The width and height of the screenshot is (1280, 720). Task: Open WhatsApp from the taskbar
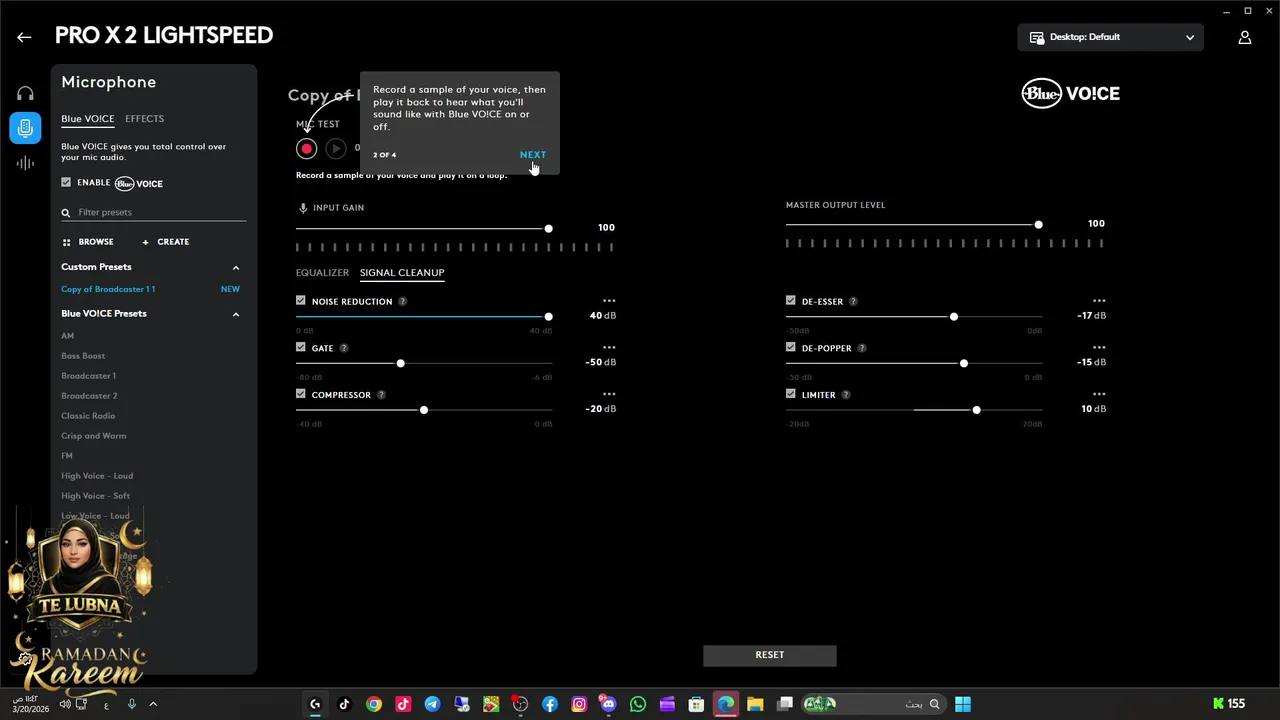point(638,704)
